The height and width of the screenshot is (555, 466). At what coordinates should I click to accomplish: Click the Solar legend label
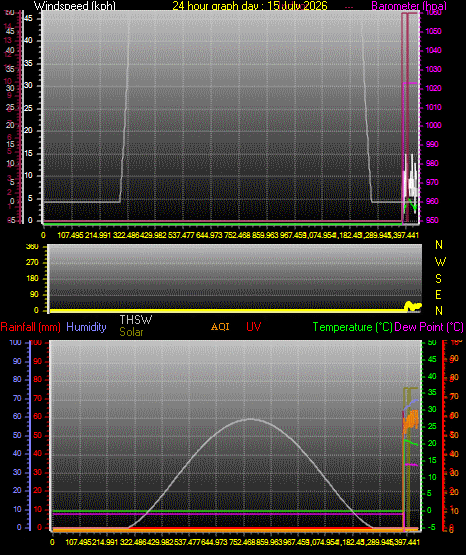(131, 332)
